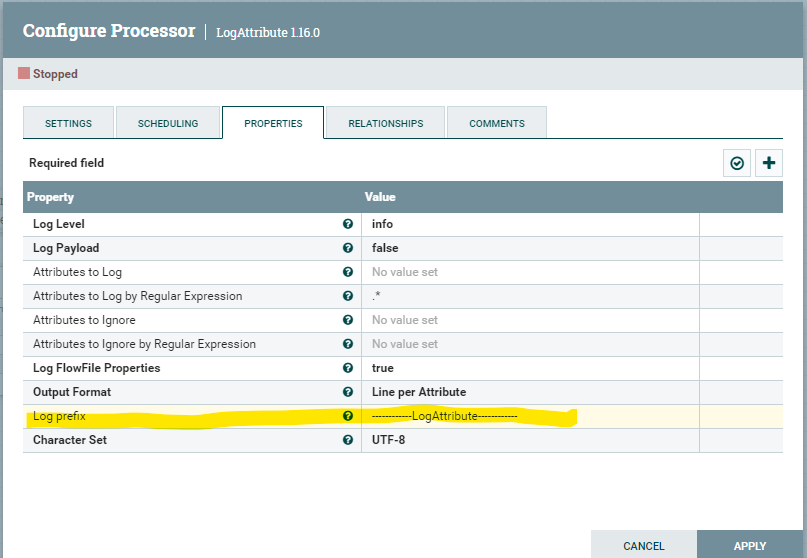Change the Log Payload false value
Viewport: 807px width, 558px height.
click(530, 248)
